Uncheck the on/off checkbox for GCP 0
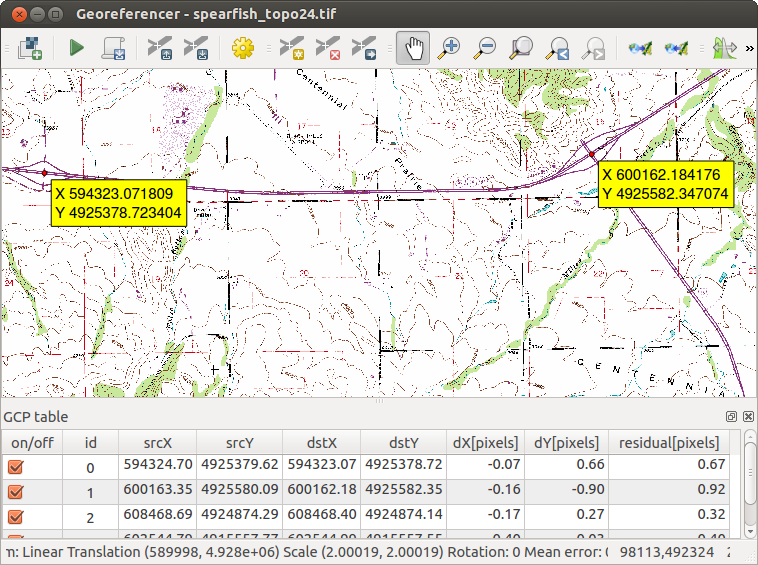This screenshot has height=565, width=758. (x=16, y=467)
